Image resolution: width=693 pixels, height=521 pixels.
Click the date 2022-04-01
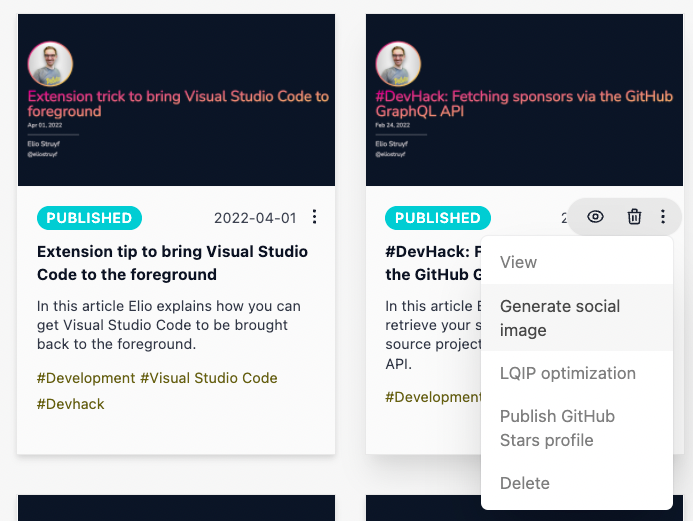pos(255,218)
